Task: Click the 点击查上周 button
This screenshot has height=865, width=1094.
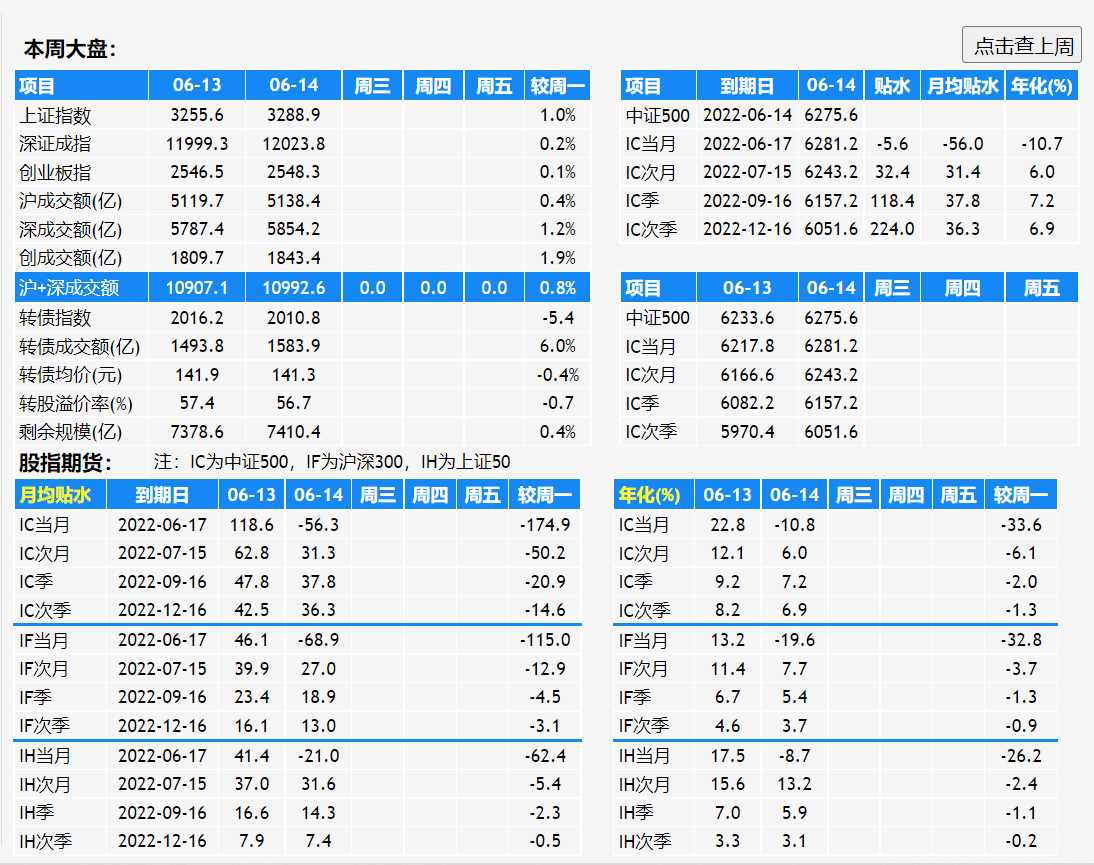Action: (x=1022, y=45)
